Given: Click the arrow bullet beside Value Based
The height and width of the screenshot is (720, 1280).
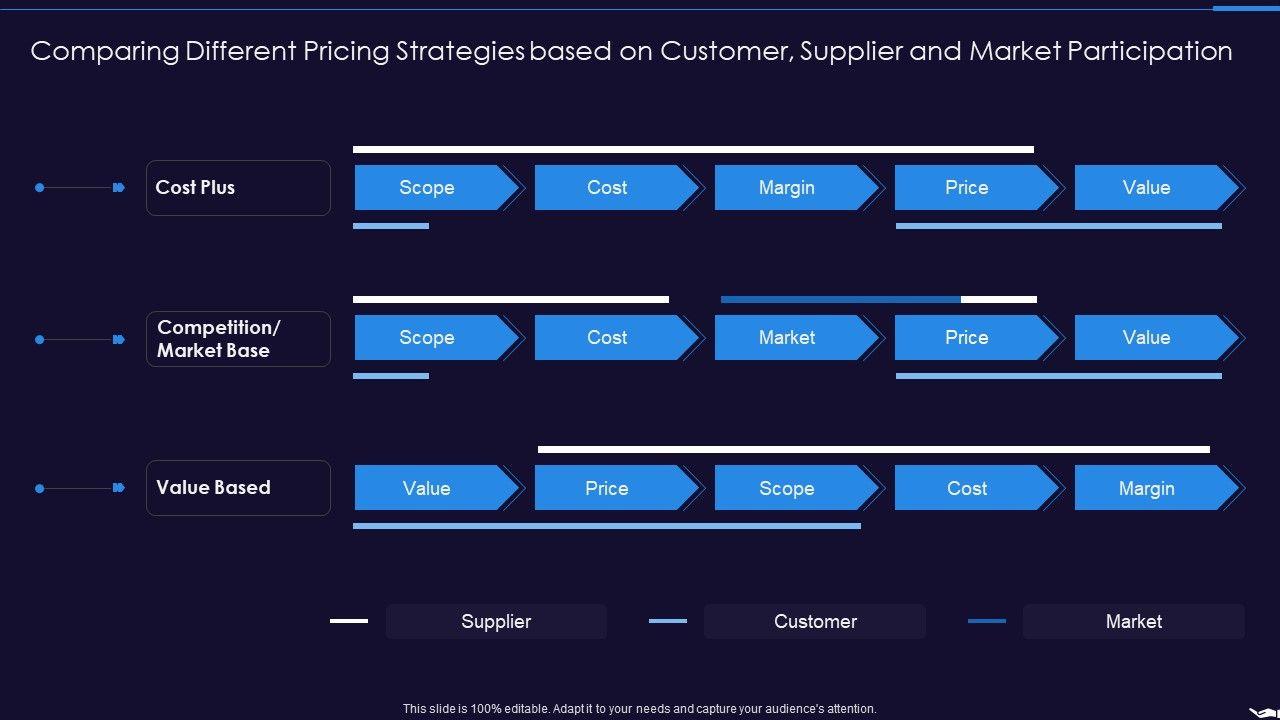Looking at the screenshot, I should pos(118,488).
